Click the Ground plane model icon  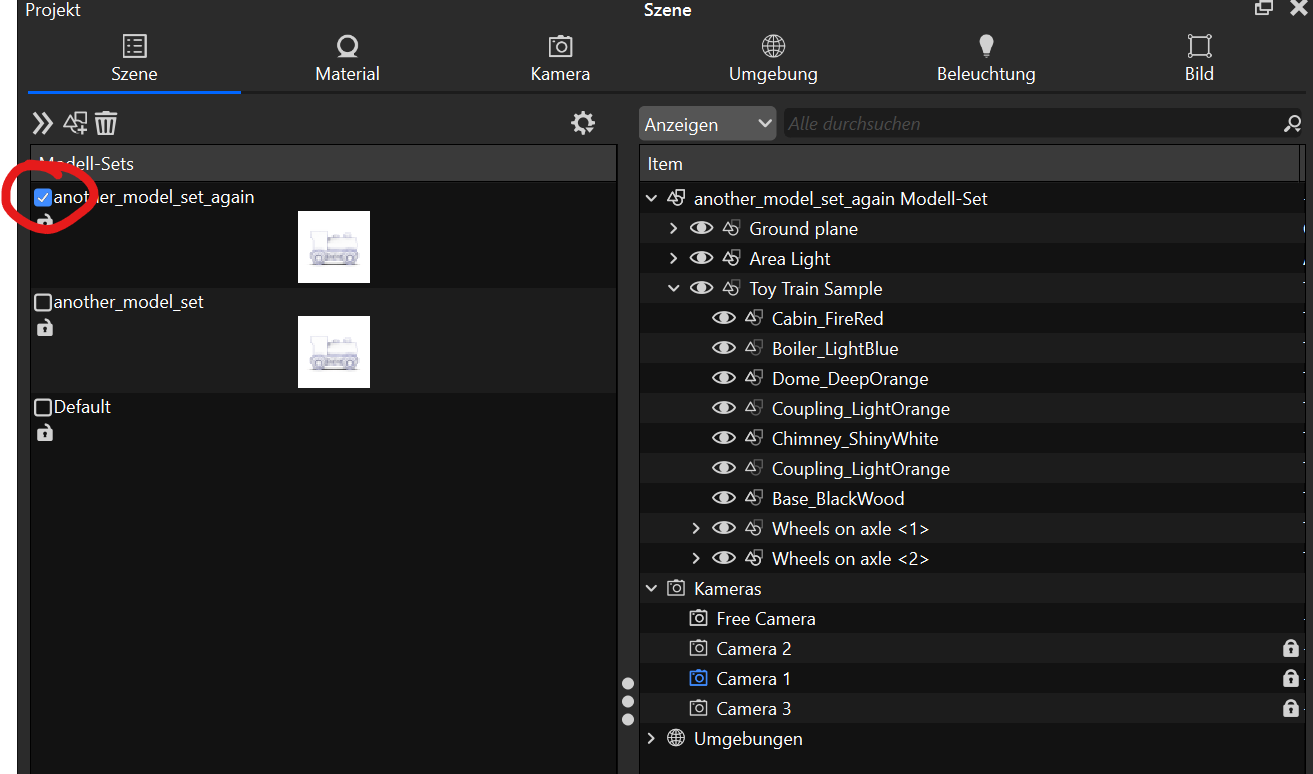coord(731,229)
